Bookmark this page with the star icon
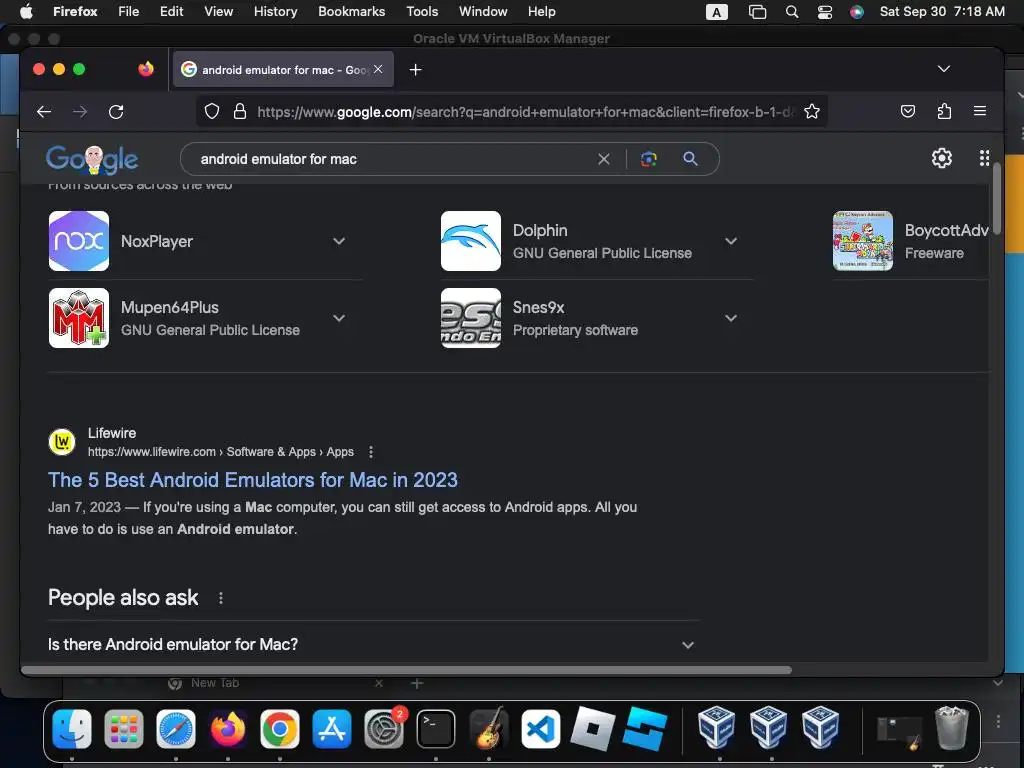The width and height of the screenshot is (1024, 768). (x=812, y=112)
